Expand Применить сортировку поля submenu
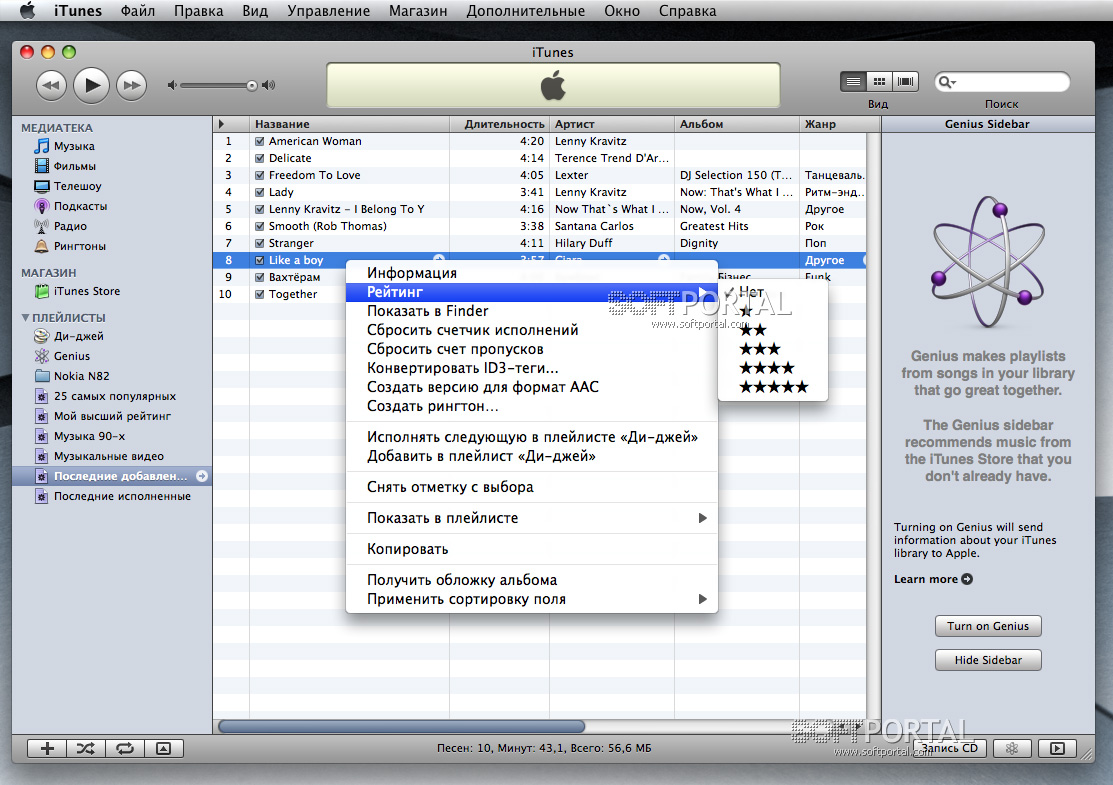Viewport: 1113px width, 785px height. [x=531, y=599]
